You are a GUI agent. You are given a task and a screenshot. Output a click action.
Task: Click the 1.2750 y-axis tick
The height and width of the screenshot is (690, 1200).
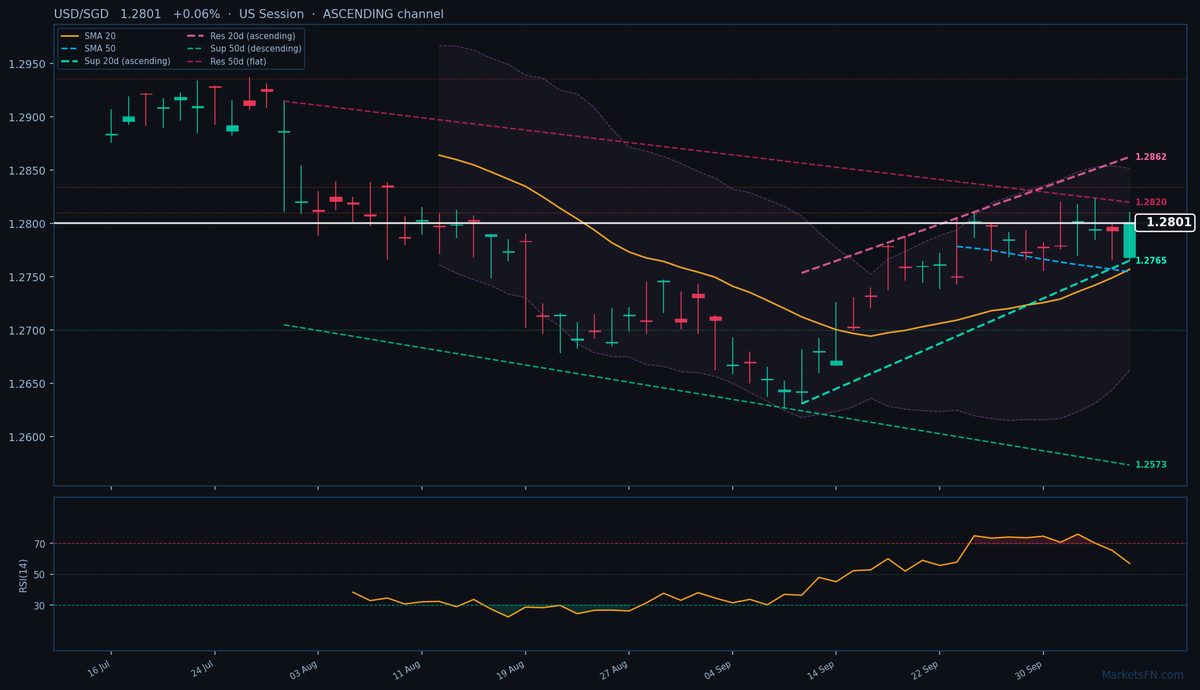[x=27, y=277]
